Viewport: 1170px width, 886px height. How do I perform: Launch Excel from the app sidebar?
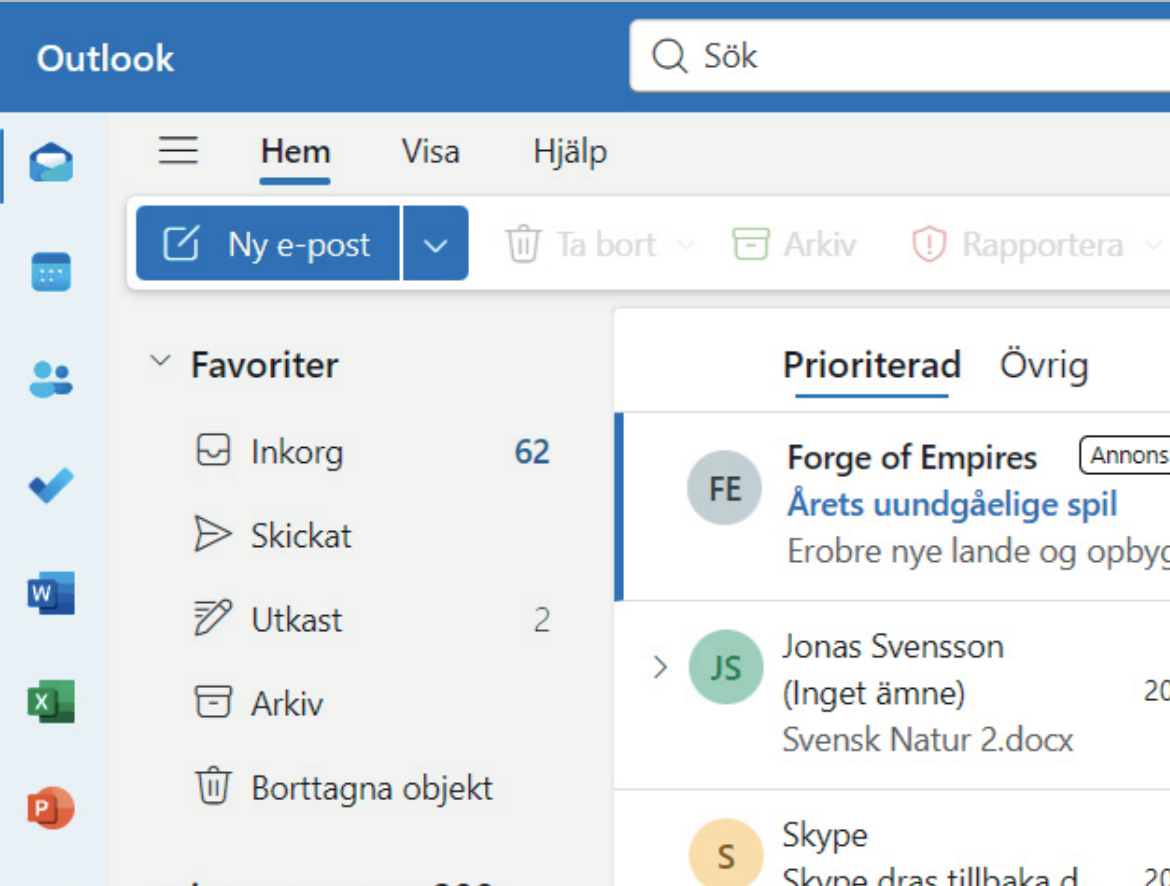[x=51, y=702]
